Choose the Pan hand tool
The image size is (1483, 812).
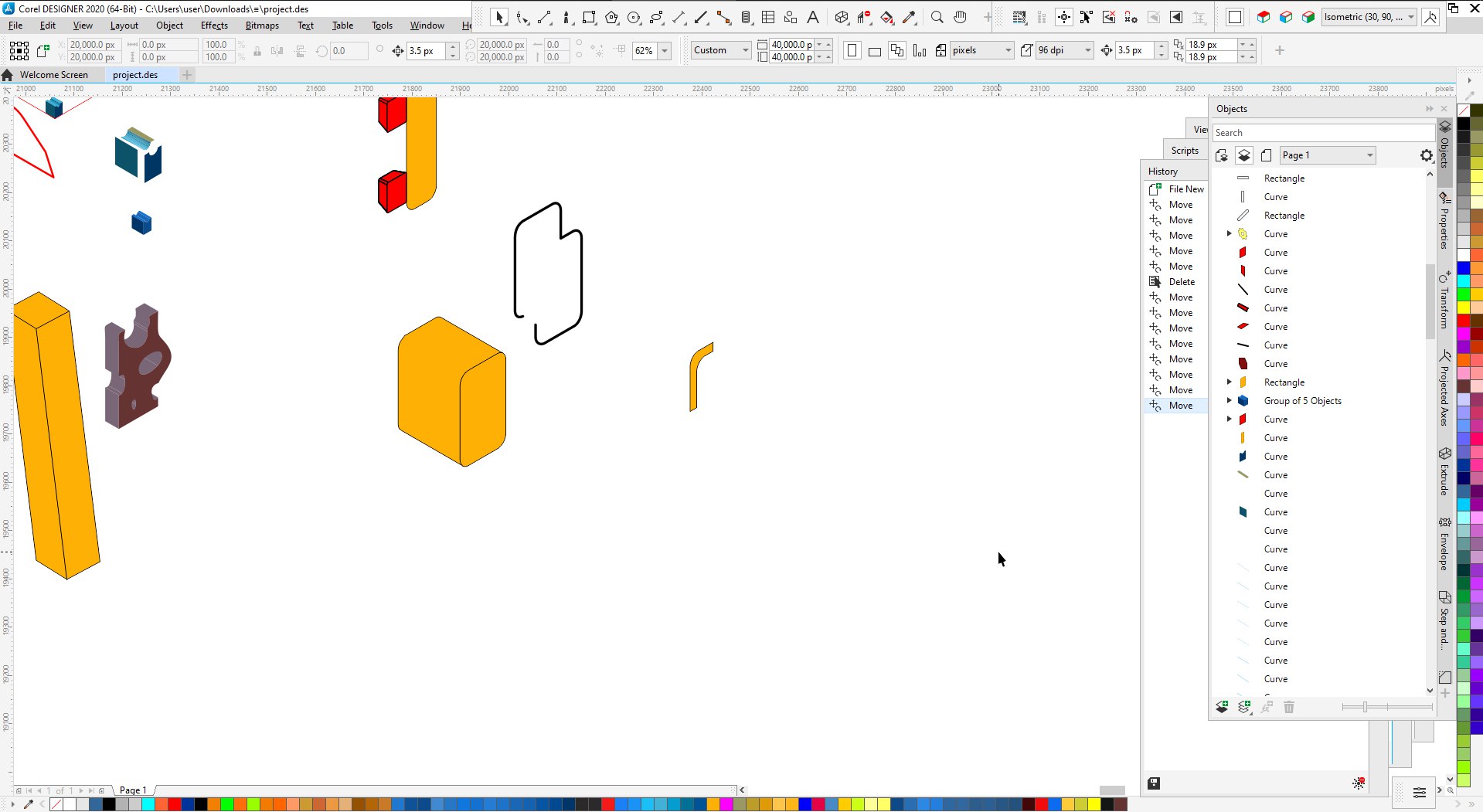960,17
